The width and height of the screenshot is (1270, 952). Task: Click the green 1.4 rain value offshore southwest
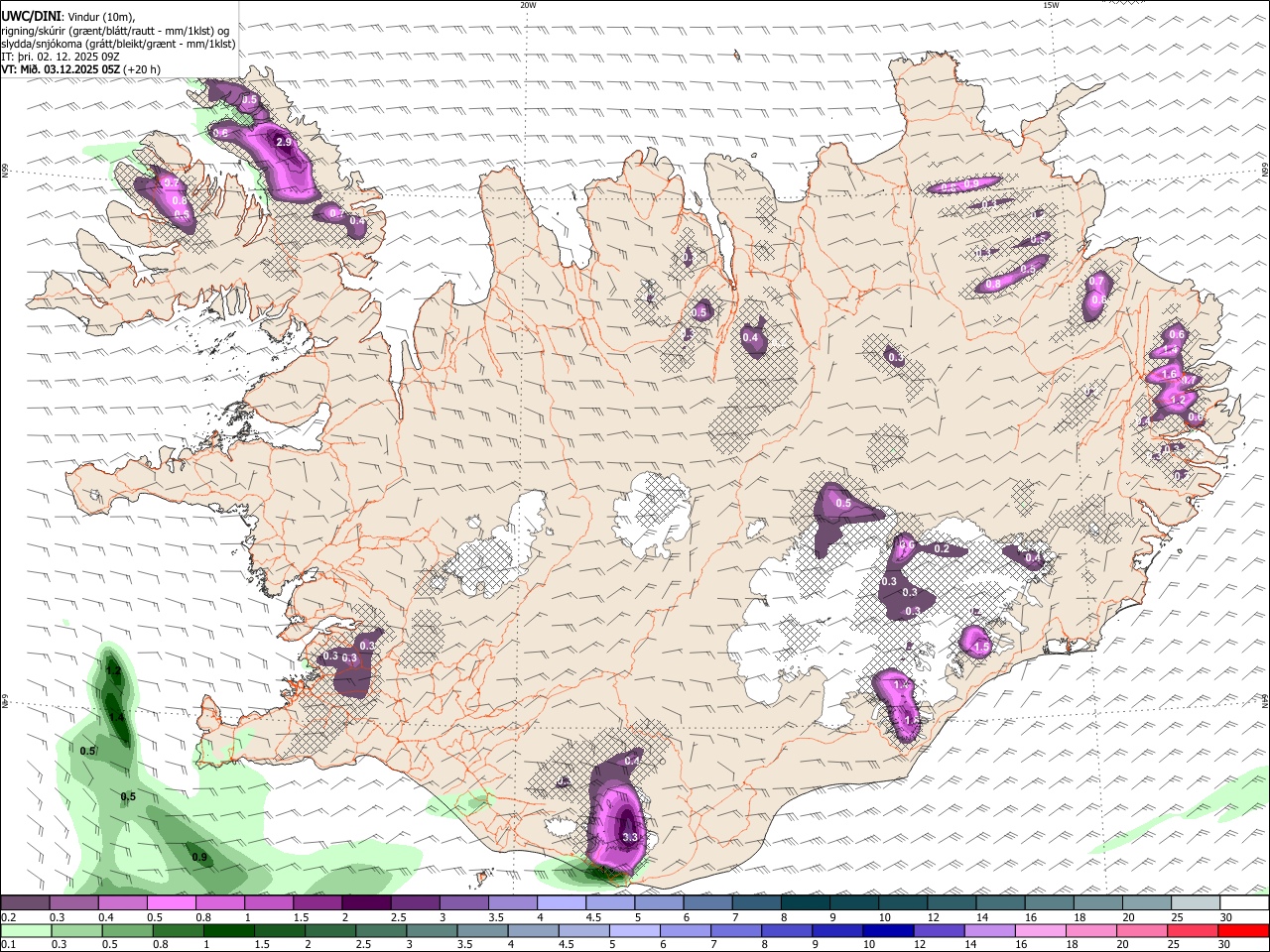[116, 717]
